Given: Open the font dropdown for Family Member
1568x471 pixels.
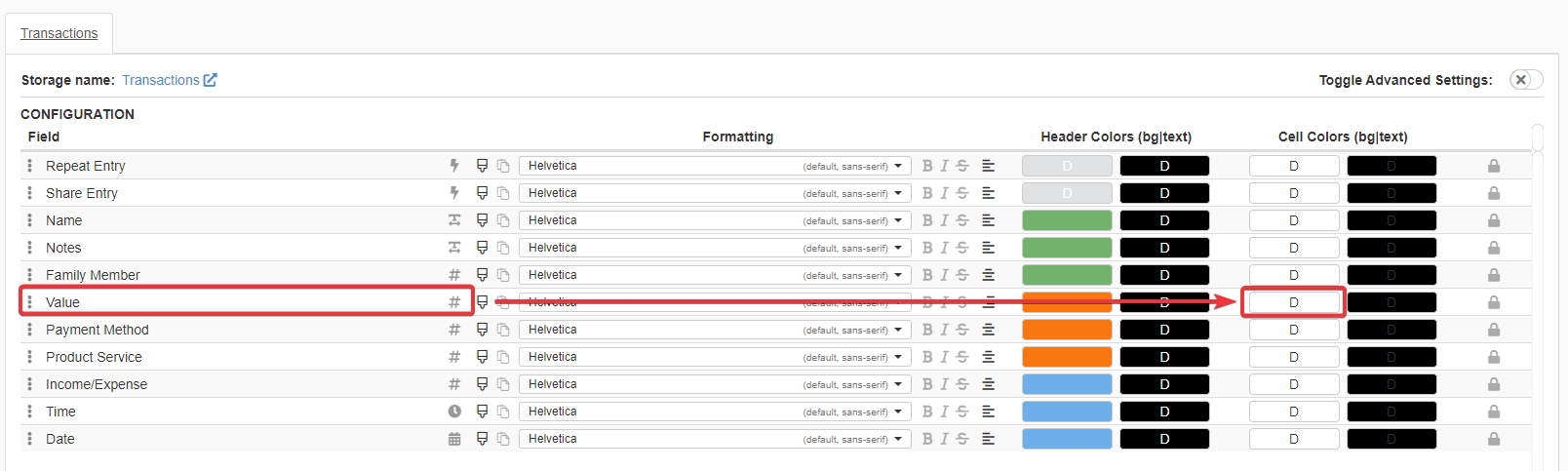Looking at the screenshot, I should coord(715,275).
